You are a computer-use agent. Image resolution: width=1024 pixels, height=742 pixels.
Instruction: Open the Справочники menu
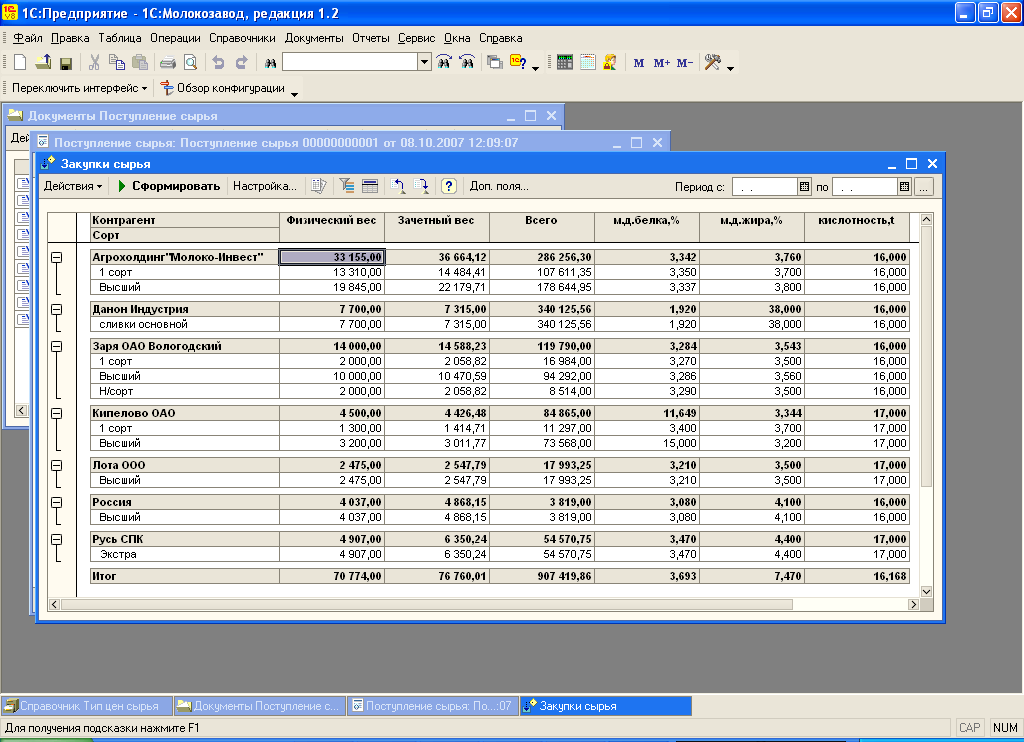pyautogui.click(x=242, y=38)
